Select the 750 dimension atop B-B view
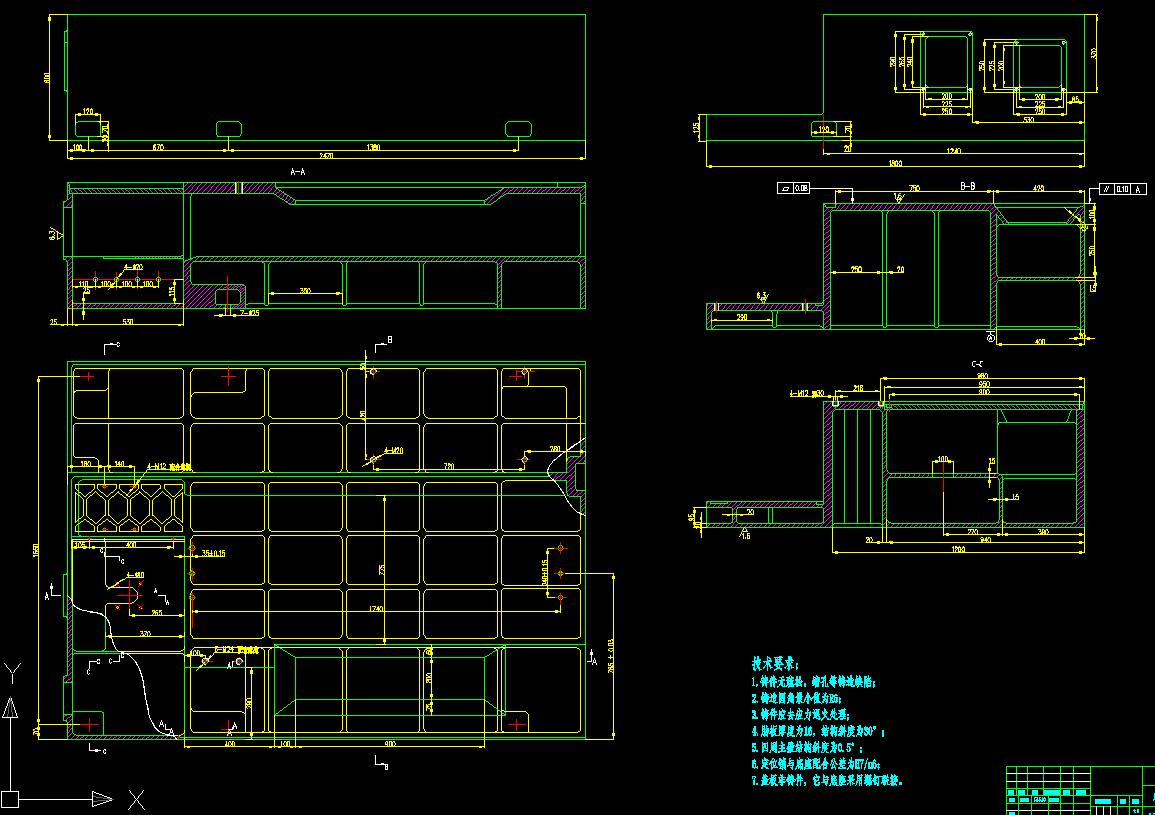1155x815 pixels. click(914, 189)
